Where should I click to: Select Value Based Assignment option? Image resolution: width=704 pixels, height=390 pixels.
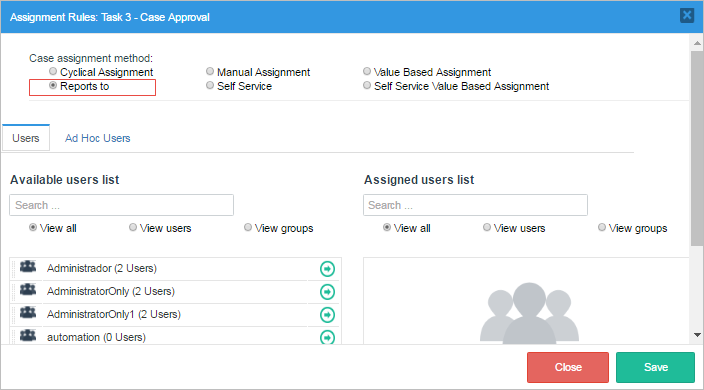click(x=367, y=71)
